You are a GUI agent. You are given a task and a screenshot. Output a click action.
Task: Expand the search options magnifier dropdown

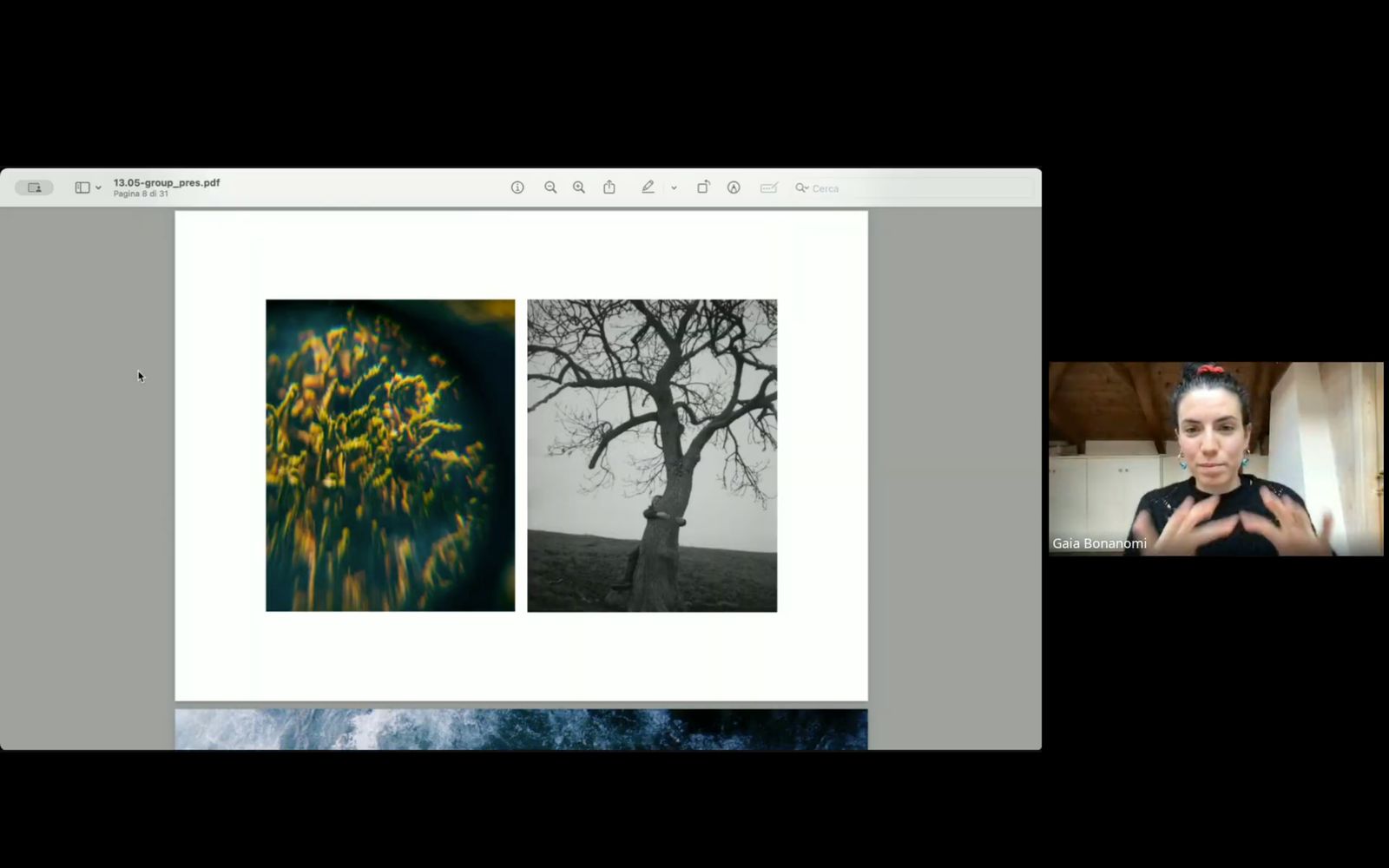802,187
